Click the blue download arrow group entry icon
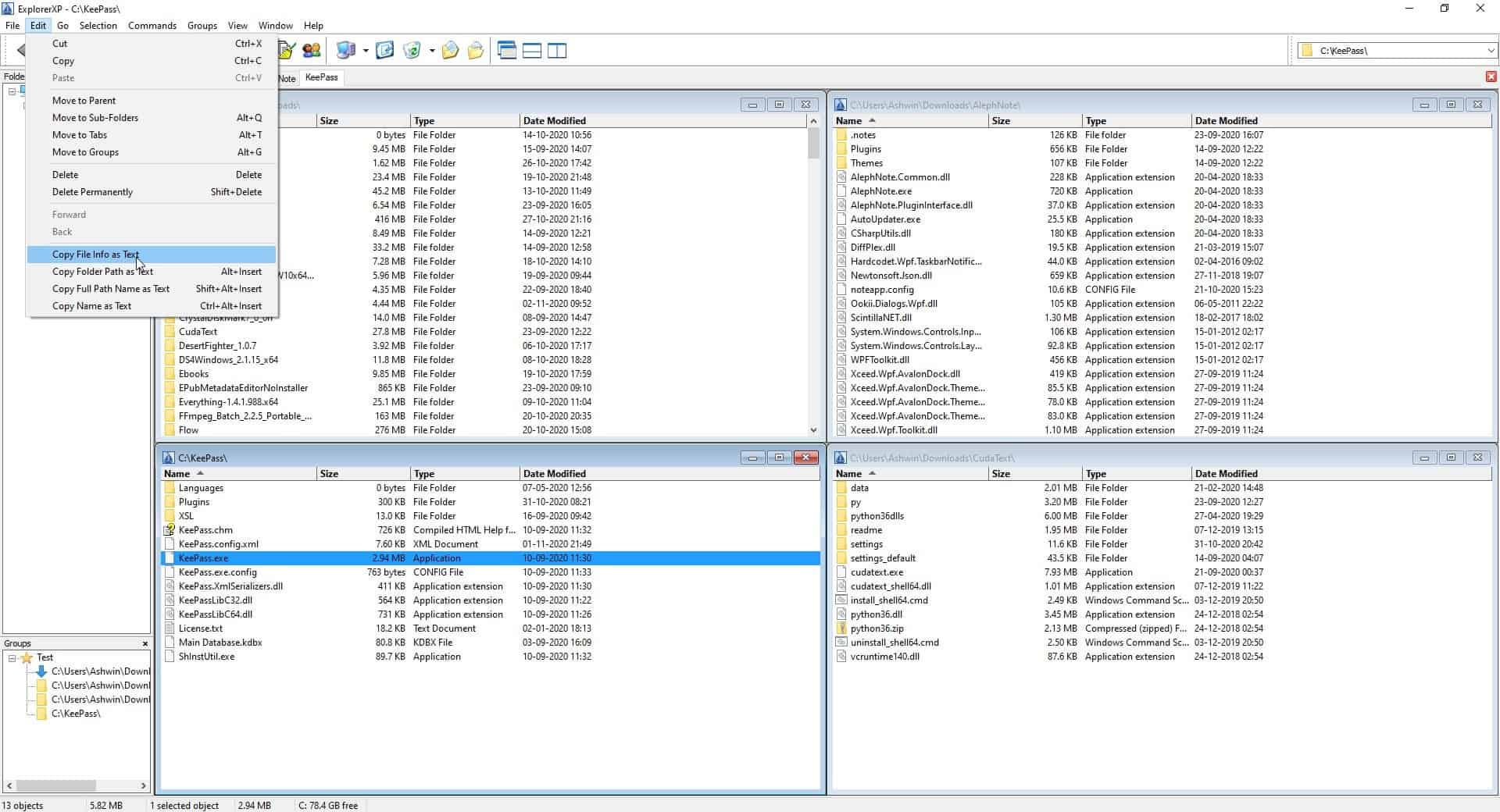 [42, 671]
